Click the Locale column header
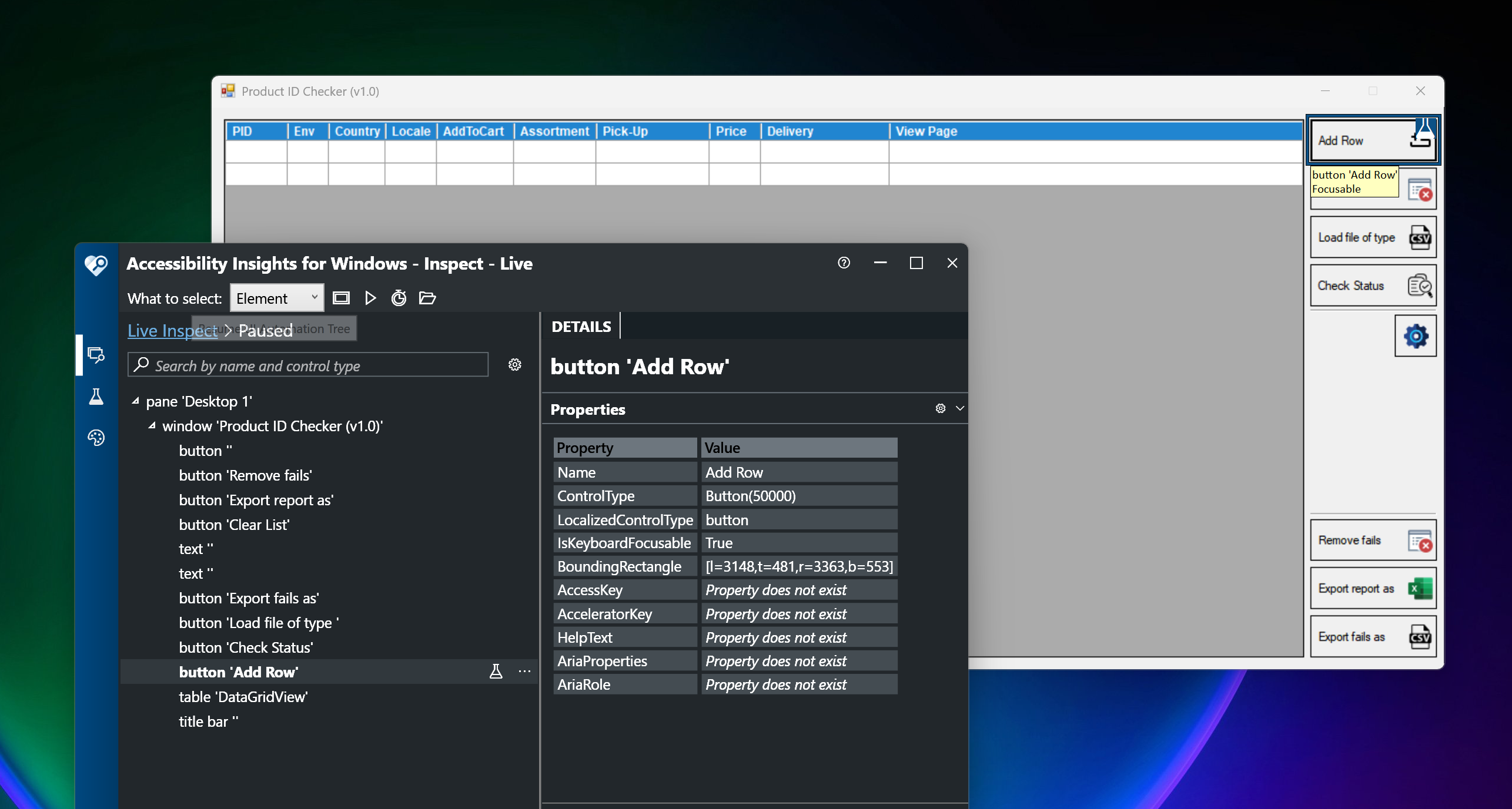Screen dimensions: 1512x809 click(x=410, y=131)
